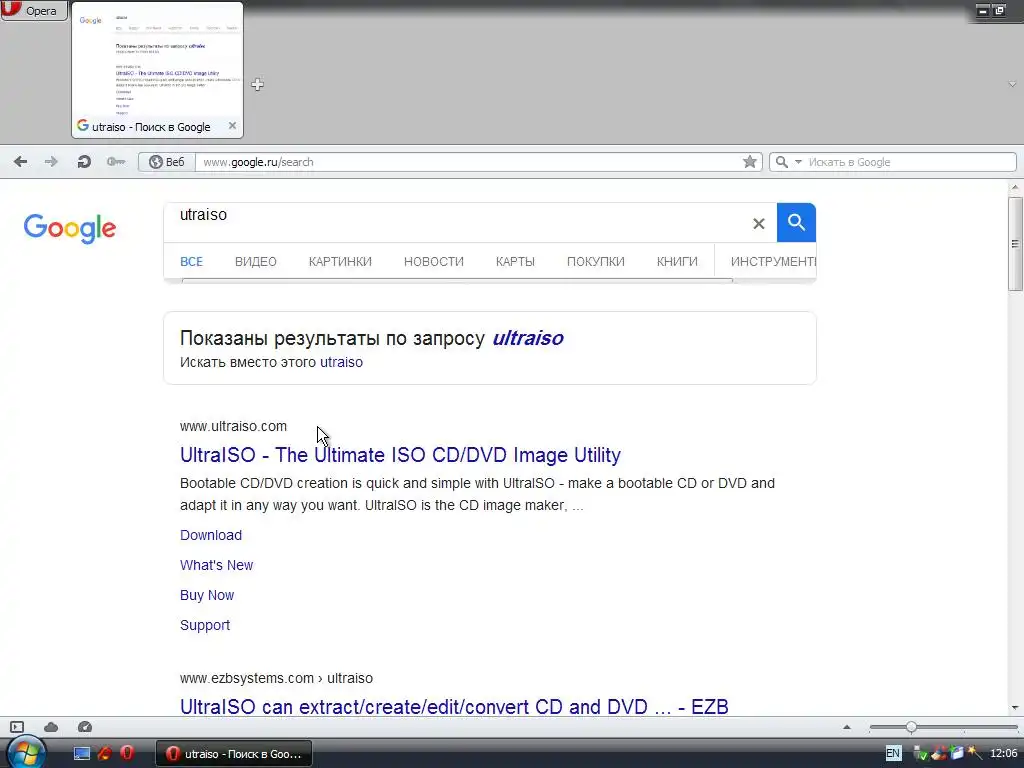The image size is (1024, 768).
Task: Open the closed tabs dropdown arrow
Action: pyautogui.click(x=1012, y=84)
